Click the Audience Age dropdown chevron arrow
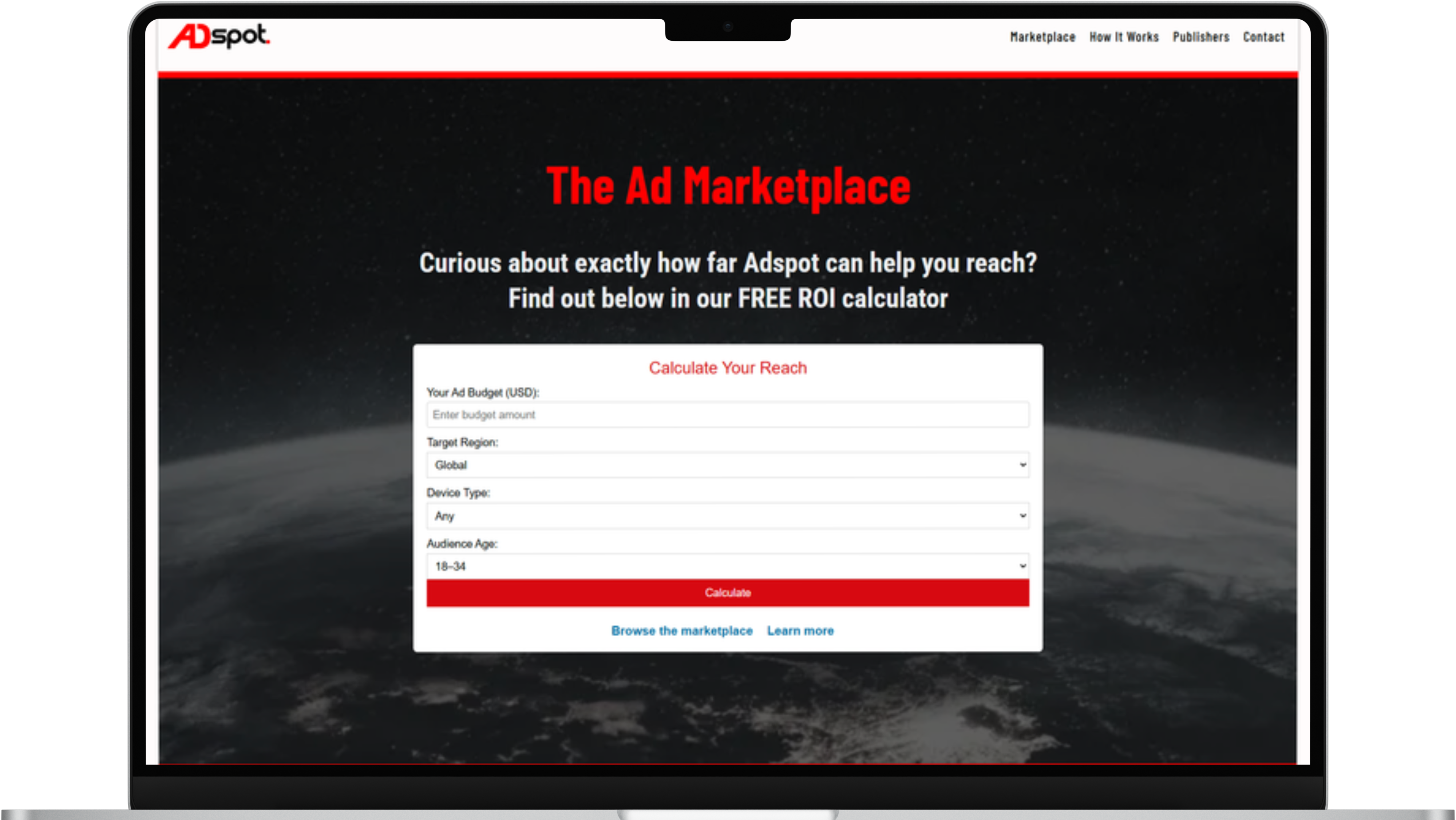The image size is (1456, 820). [x=1022, y=566]
